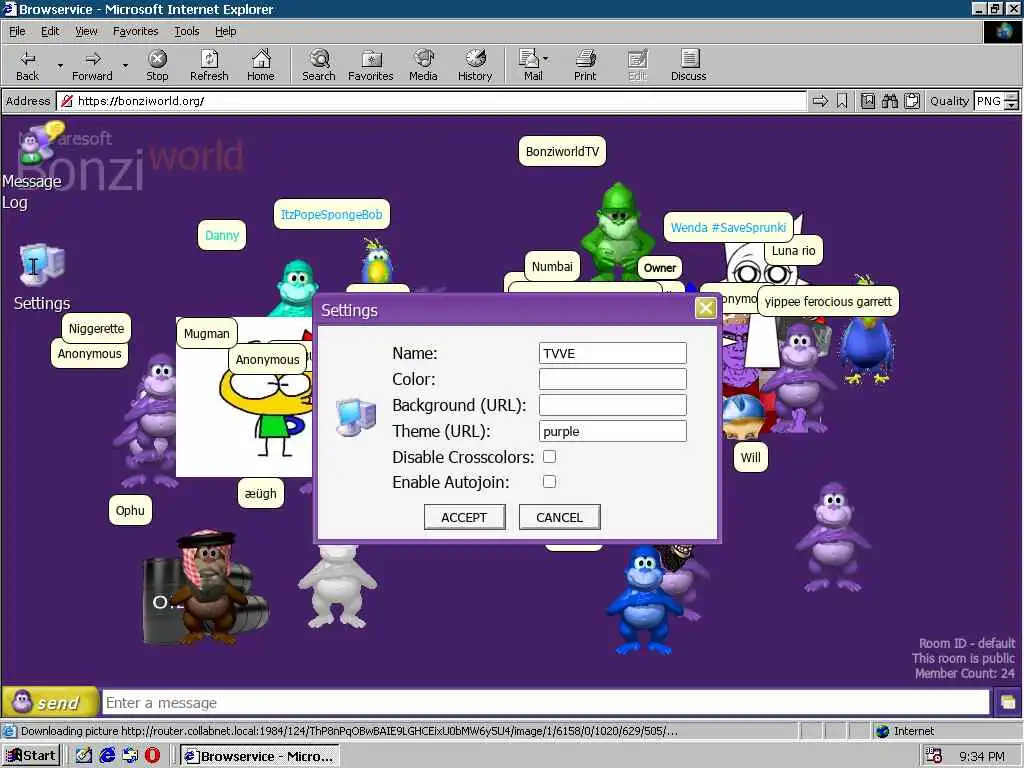Click the binoculars find icon
The height and width of the screenshot is (768, 1024).
pos(889,101)
